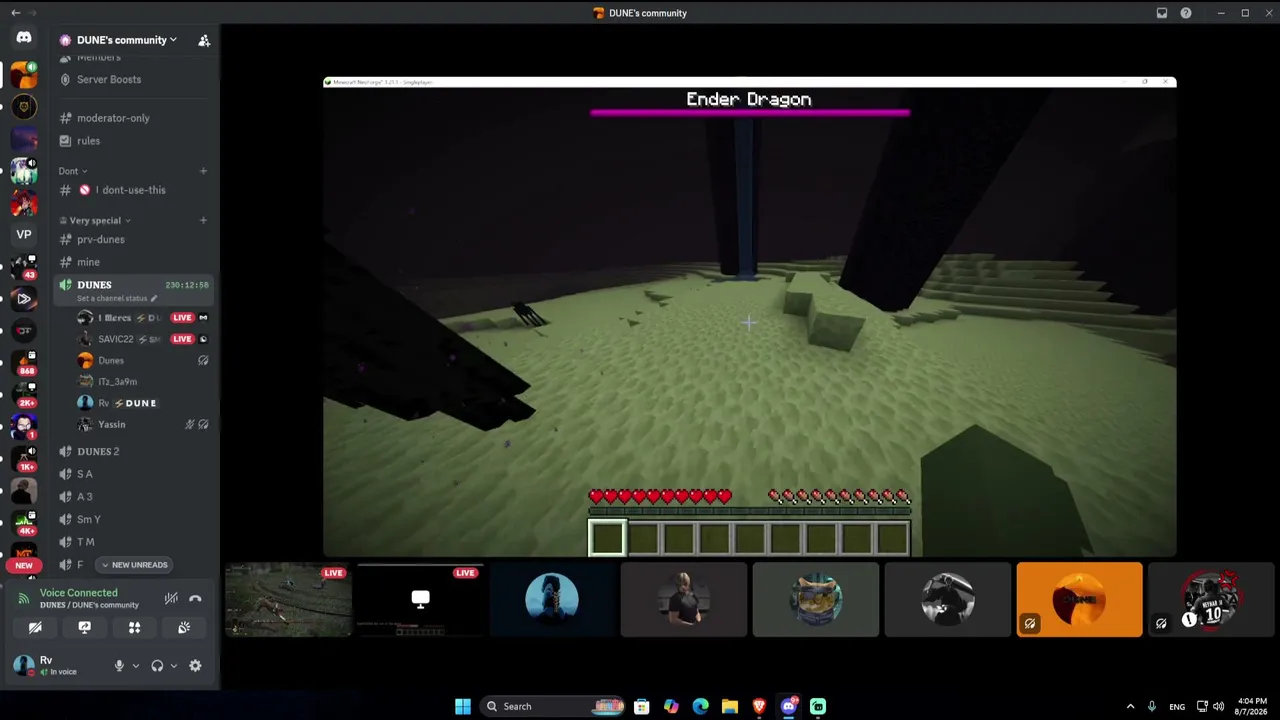Open the taskbar clock and calendar

coord(1252,707)
